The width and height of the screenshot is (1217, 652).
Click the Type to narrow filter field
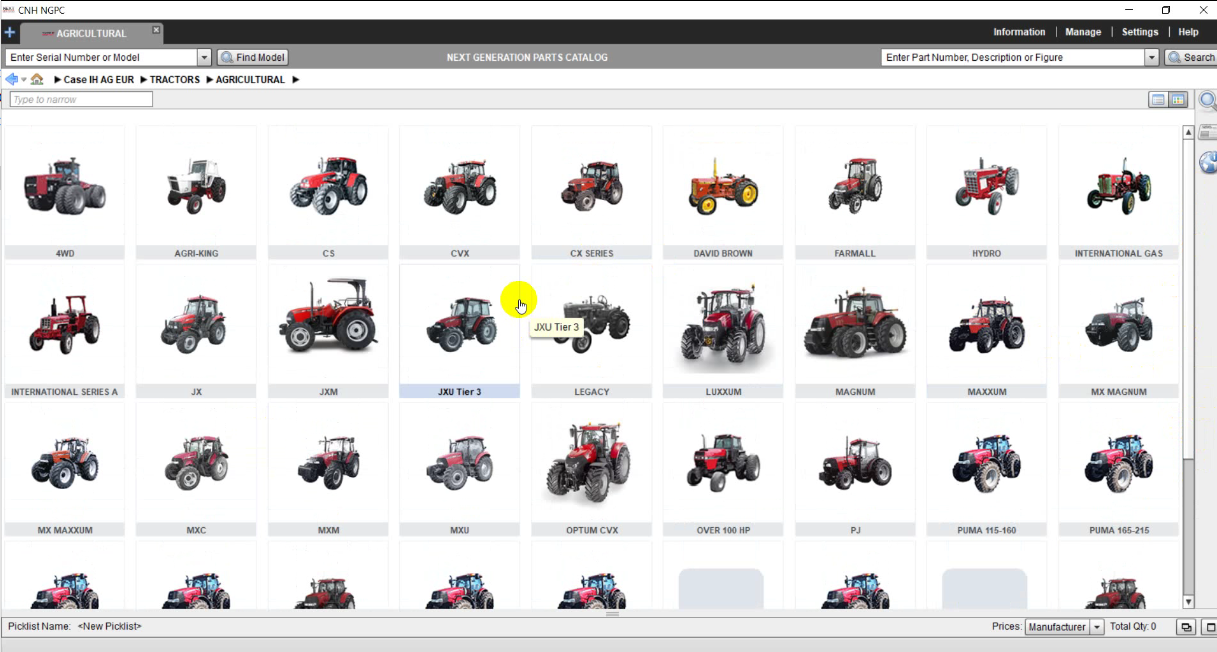pyautogui.click(x=81, y=100)
